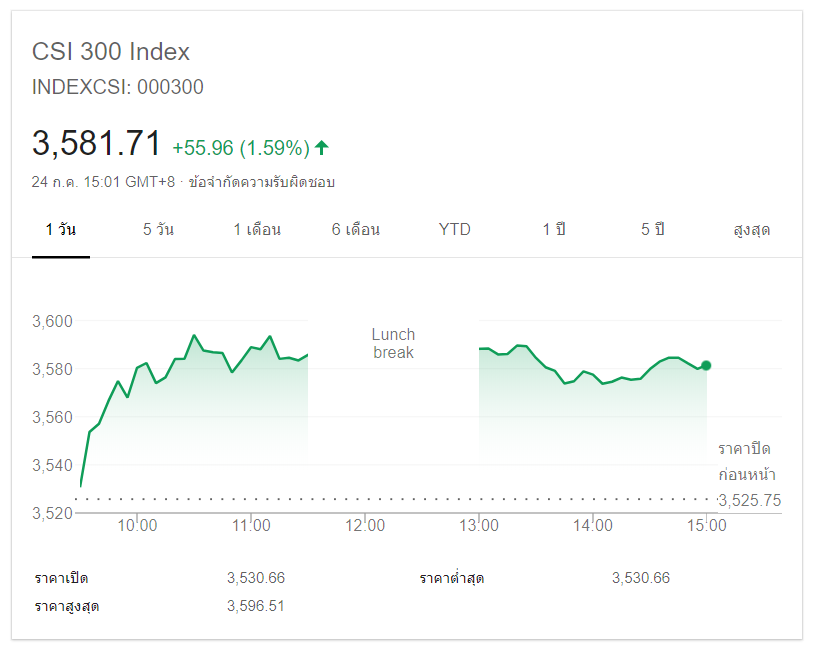Select the 1 วัน tab
The width and height of the screenshot is (813, 648).
tap(60, 230)
